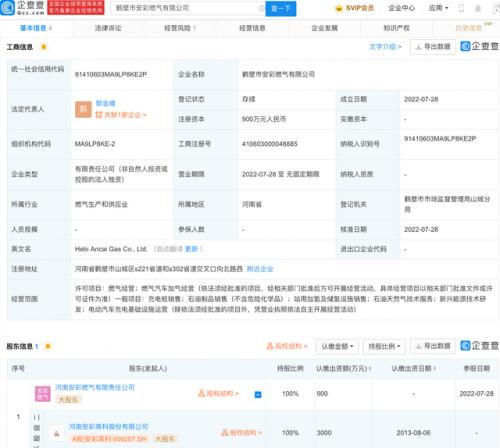Image resolution: width=500 pixels, height=448 pixels.
Task: Select 成立日期 value 2022-07-28
Action: [421, 99]
